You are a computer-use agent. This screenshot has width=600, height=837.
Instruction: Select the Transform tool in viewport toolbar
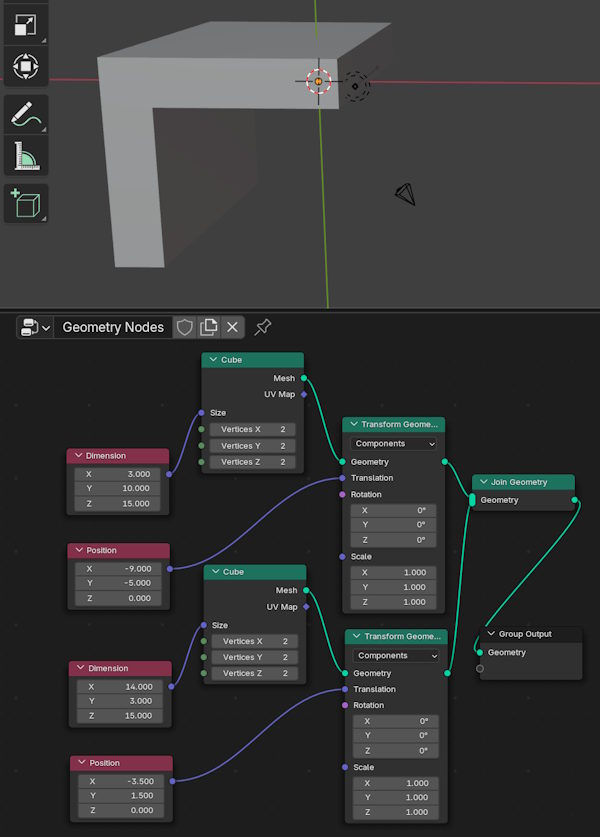tap(25, 68)
